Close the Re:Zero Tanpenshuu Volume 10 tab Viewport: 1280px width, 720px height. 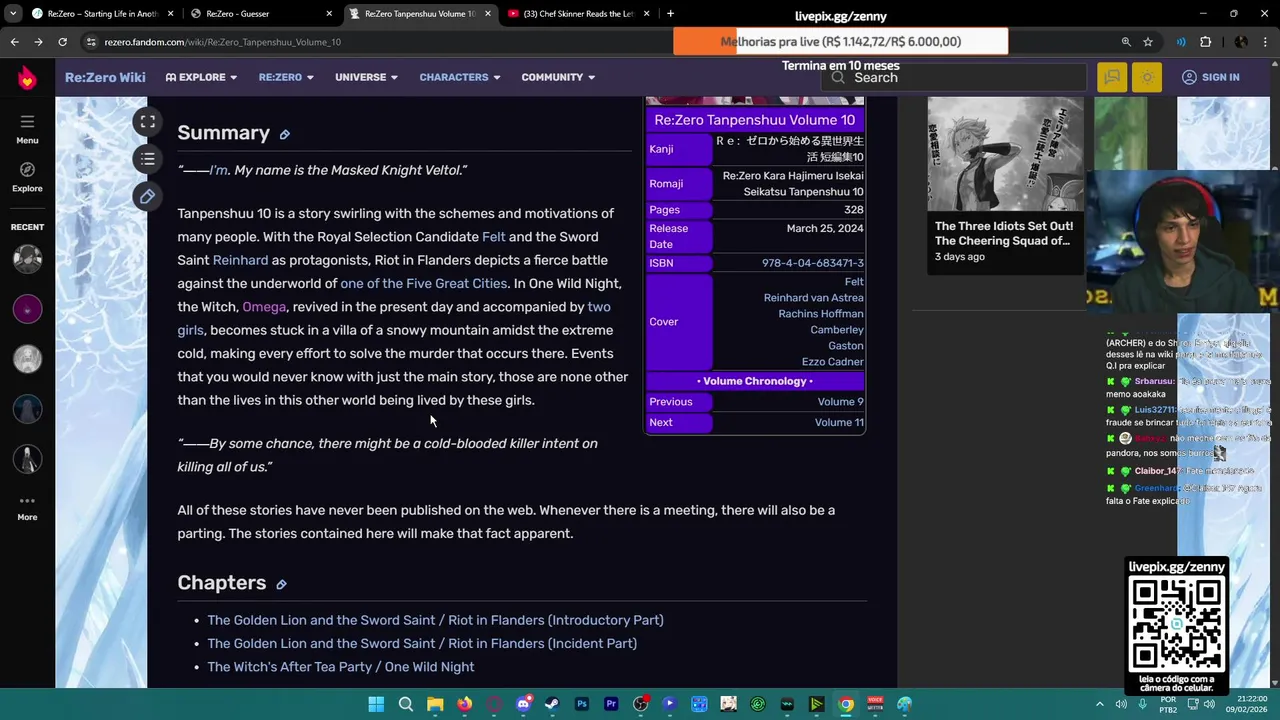487,14
